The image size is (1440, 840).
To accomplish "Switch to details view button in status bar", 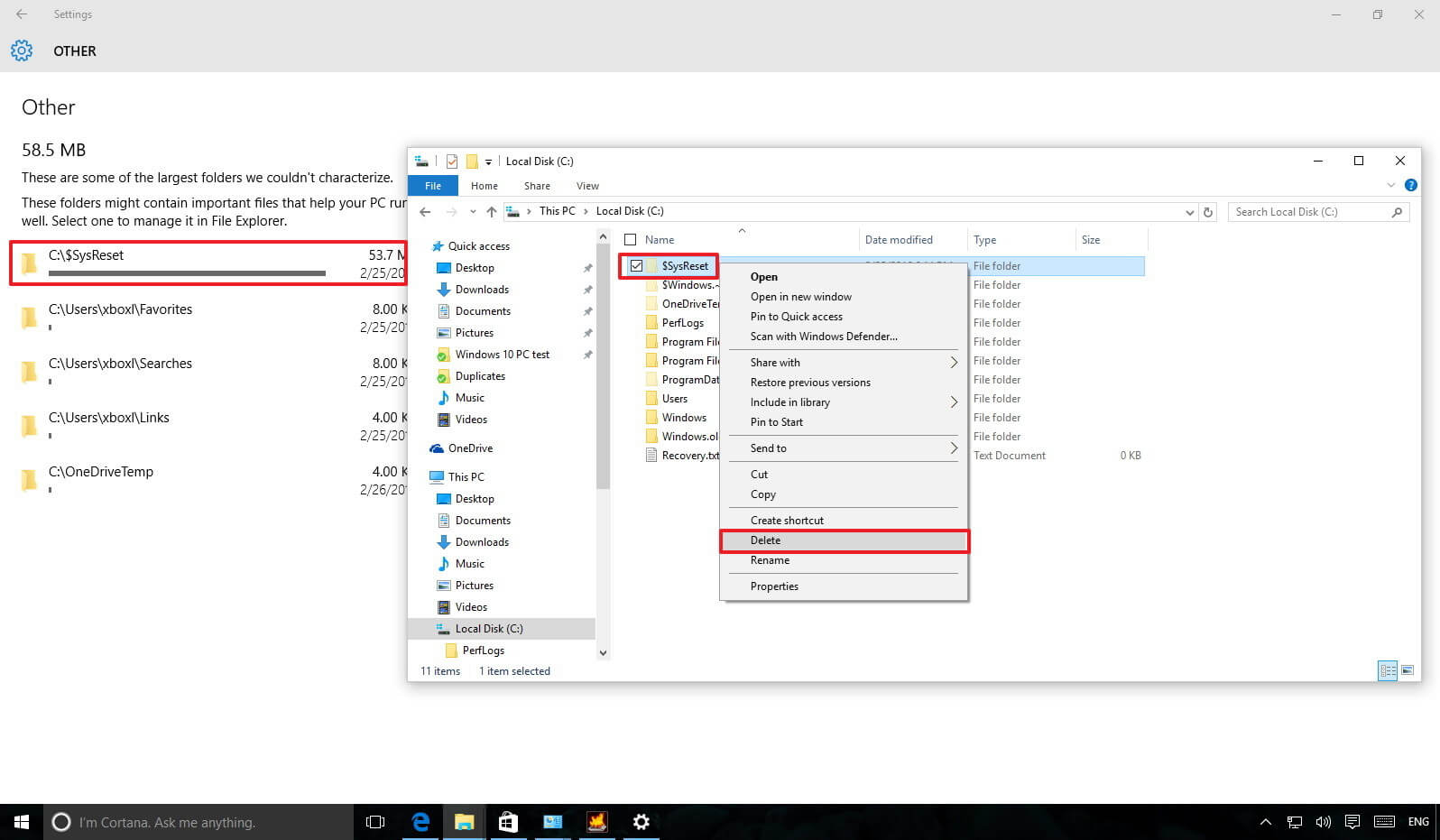I will click(1388, 670).
